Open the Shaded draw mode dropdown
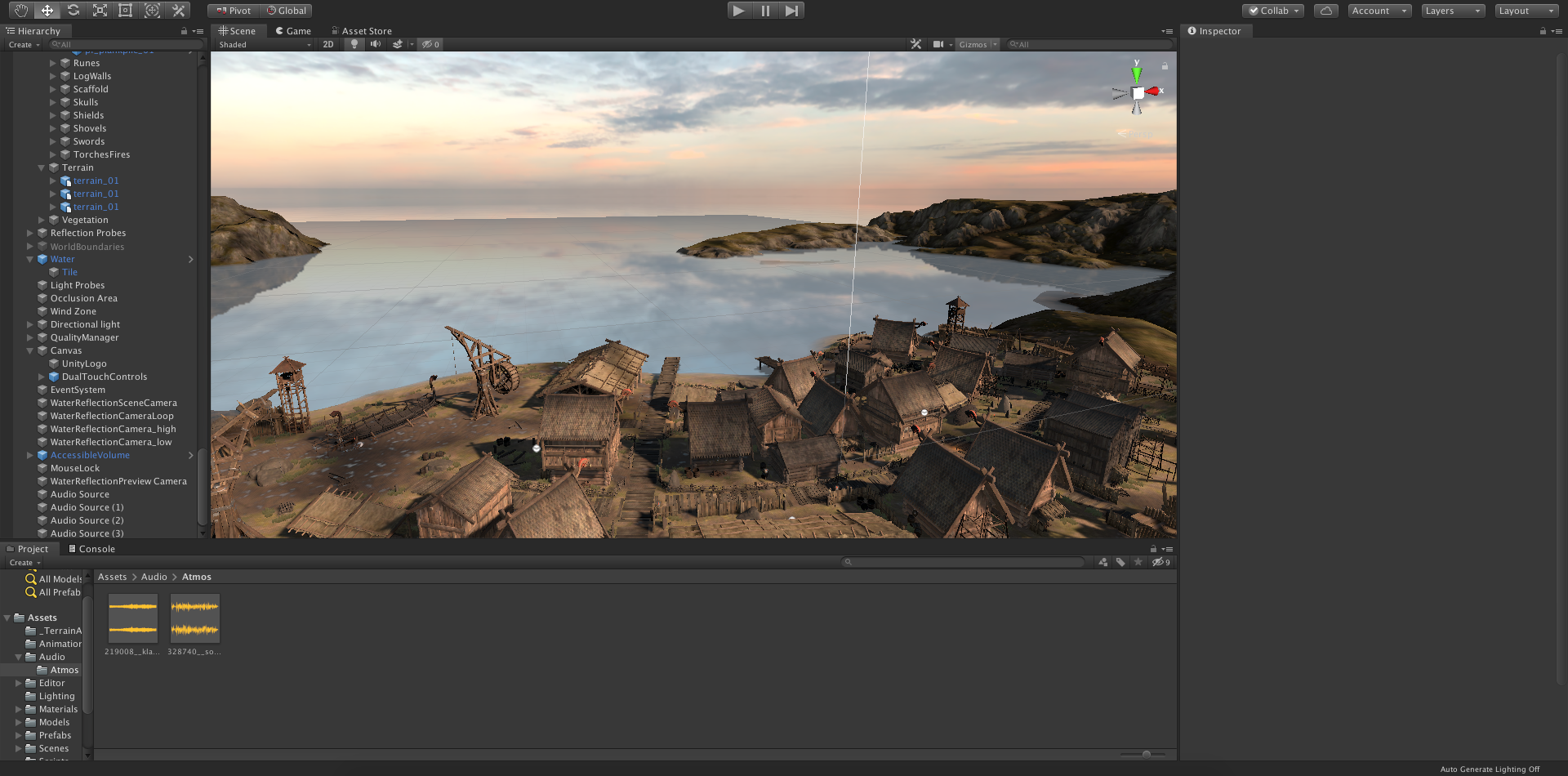The image size is (1568, 776). point(265,45)
